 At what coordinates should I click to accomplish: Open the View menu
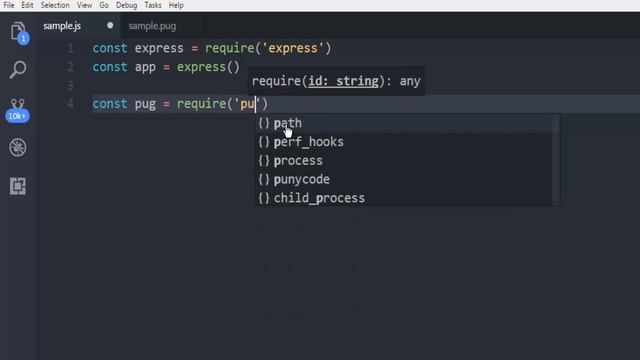point(84,5)
